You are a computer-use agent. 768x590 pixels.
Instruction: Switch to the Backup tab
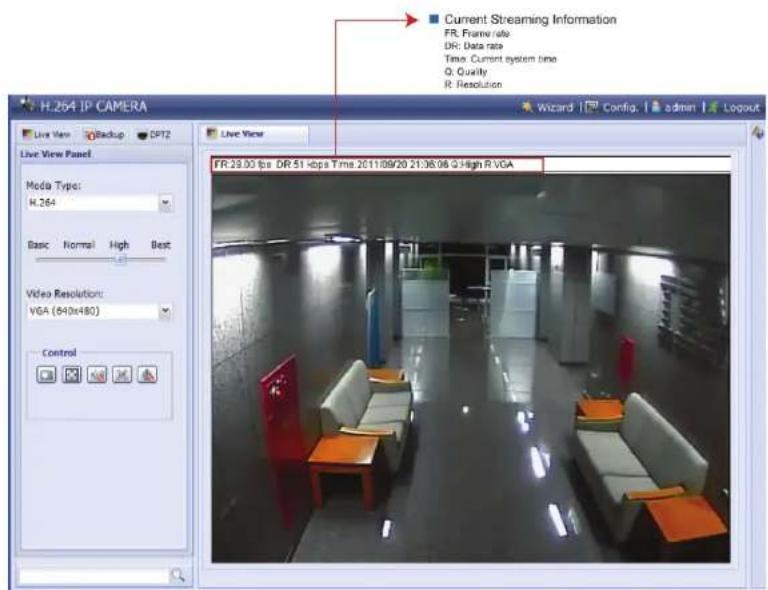pyautogui.click(x=104, y=135)
